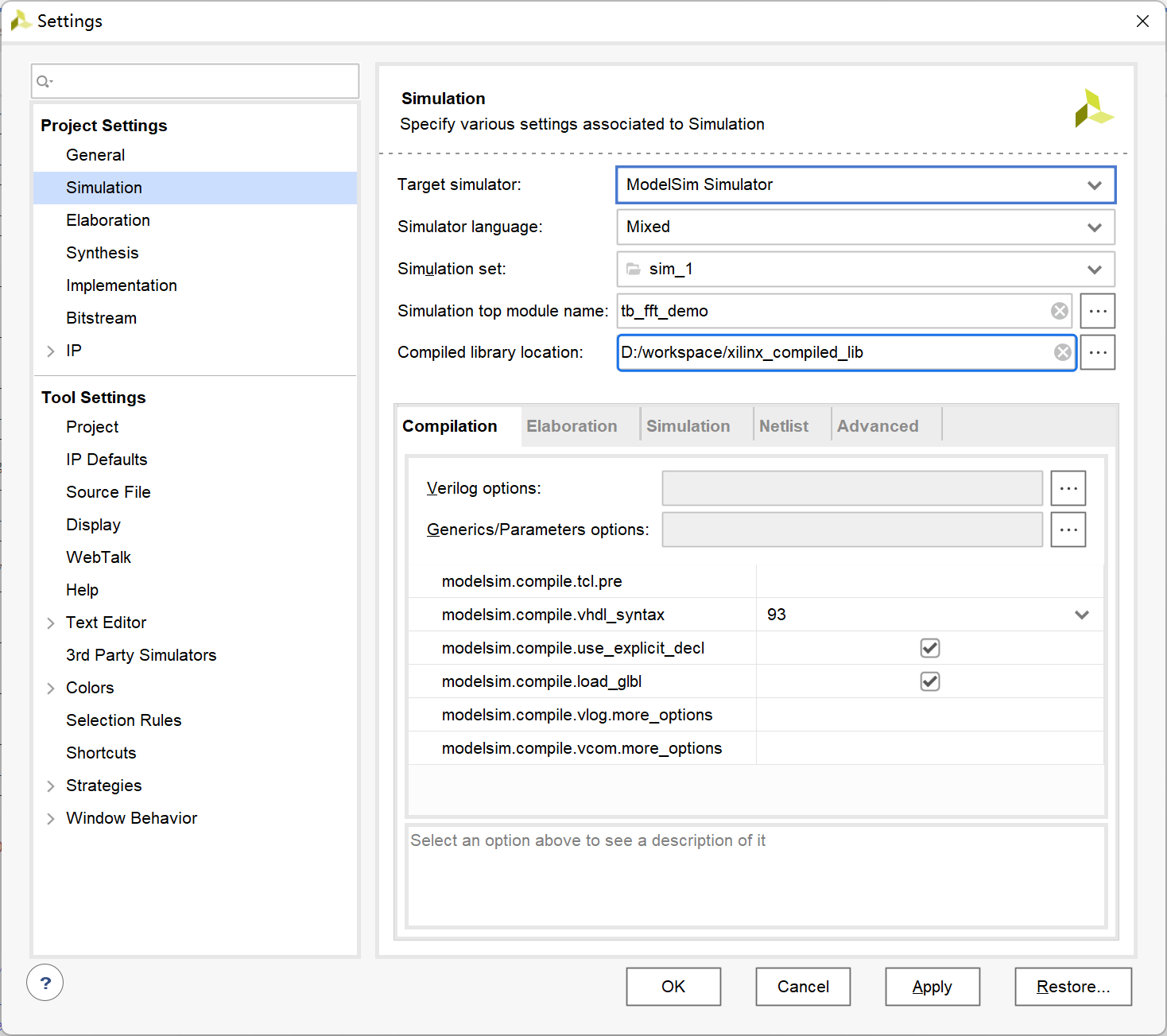This screenshot has width=1167, height=1036.
Task: Select Help in Tool Settings
Action: 82,590
